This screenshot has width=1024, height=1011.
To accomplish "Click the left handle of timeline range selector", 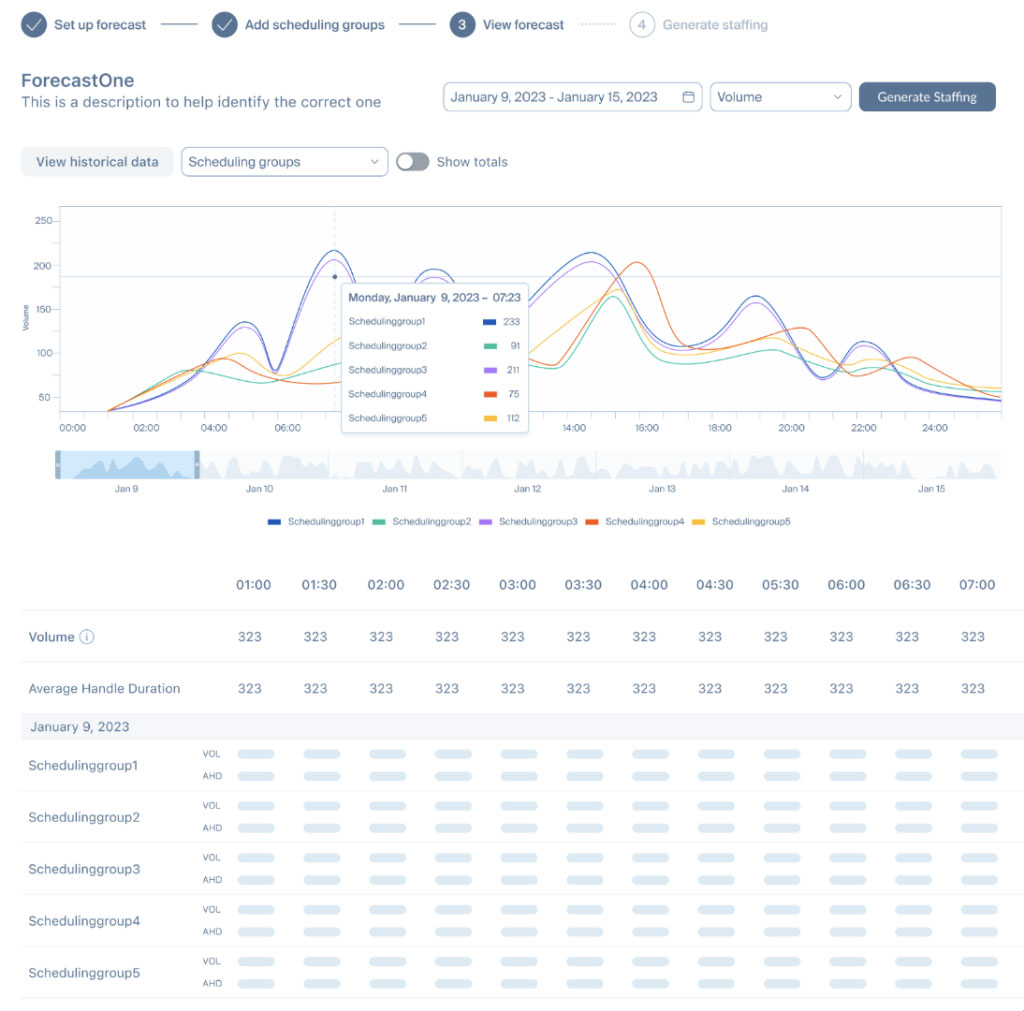I will click(58, 464).
